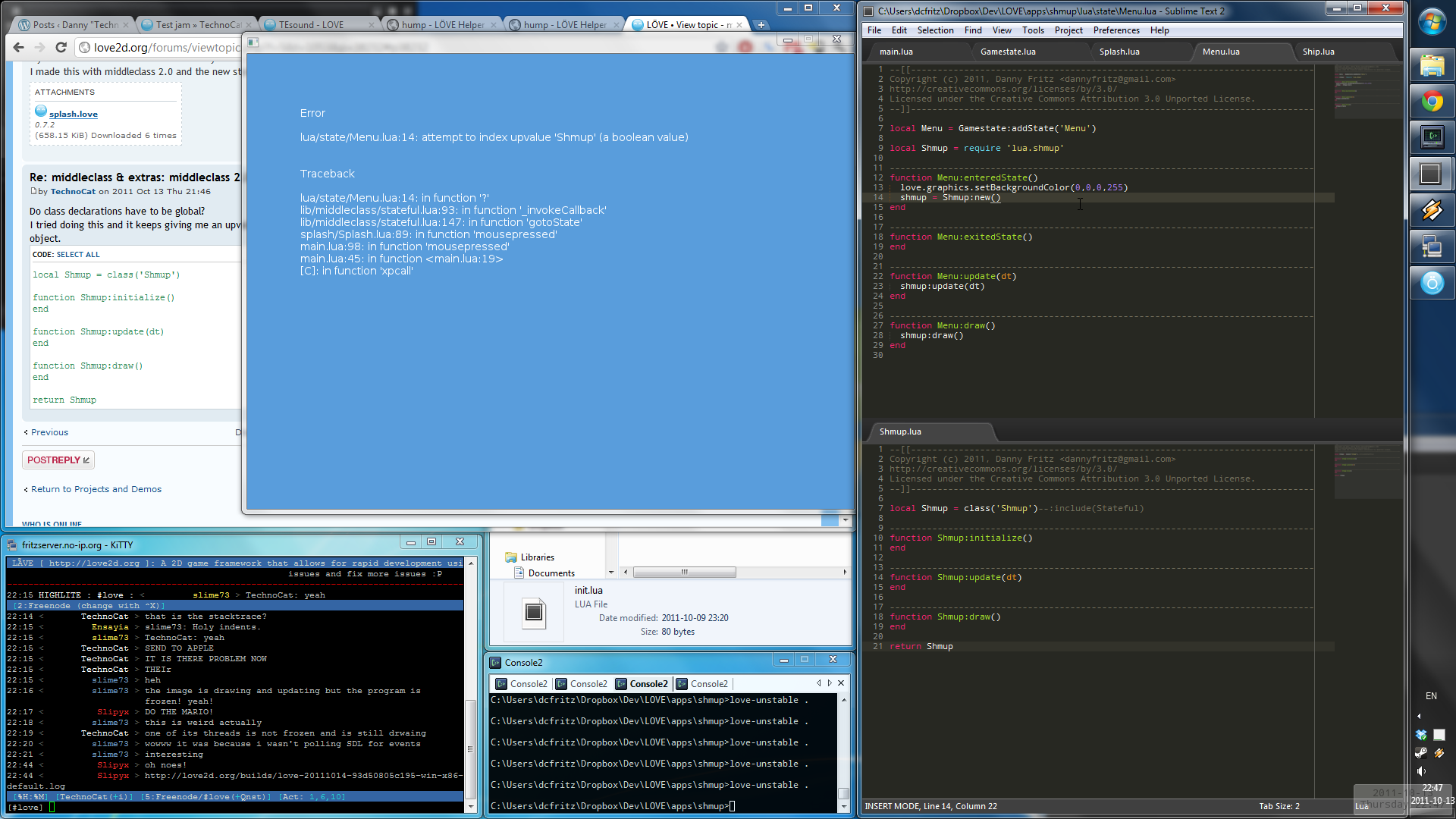The height and width of the screenshot is (819, 1456).
Task: Click the TechnoCat author link
Action: (73, 191)
